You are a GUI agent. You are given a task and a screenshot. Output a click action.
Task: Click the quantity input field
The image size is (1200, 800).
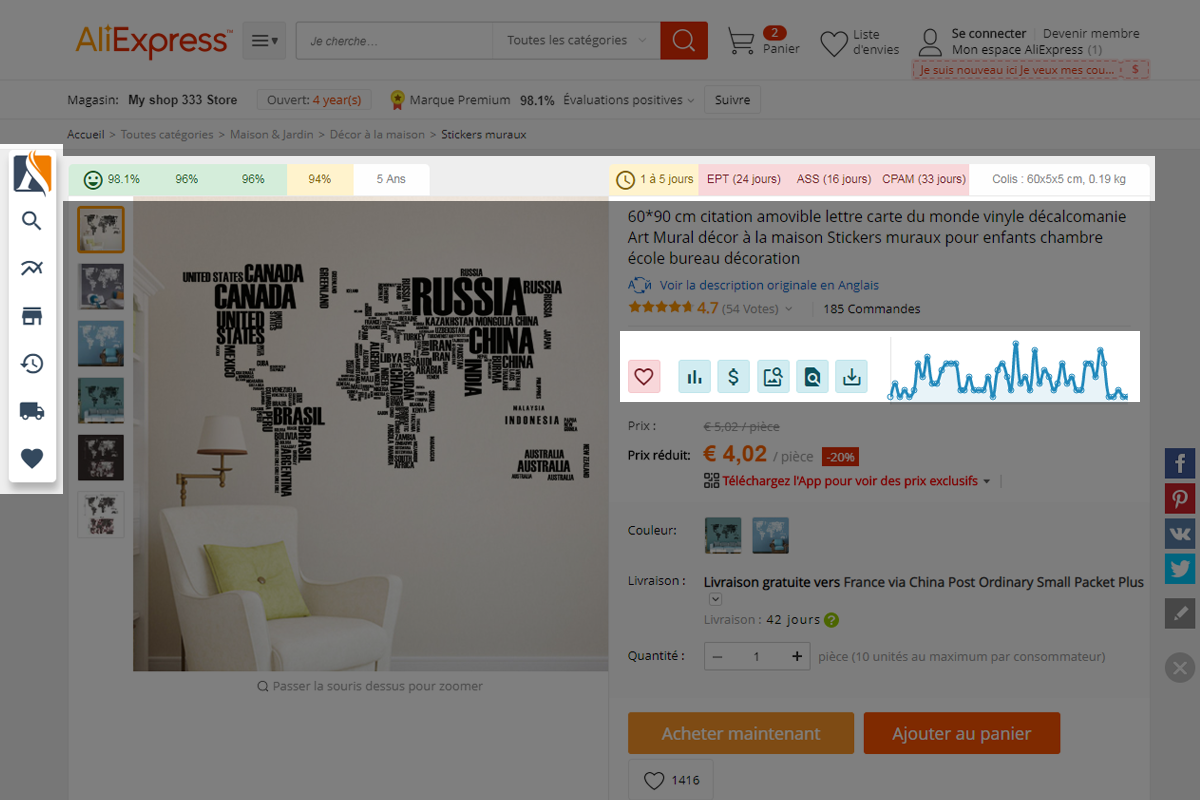[x=757, y=657]
